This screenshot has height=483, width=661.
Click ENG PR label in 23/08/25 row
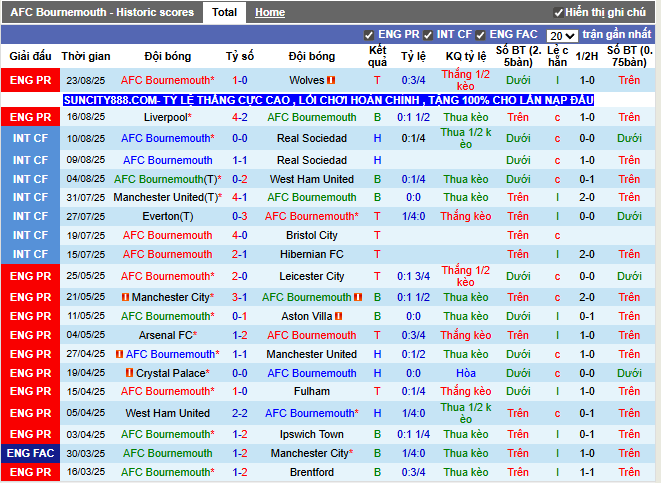[x=30, y=80]
